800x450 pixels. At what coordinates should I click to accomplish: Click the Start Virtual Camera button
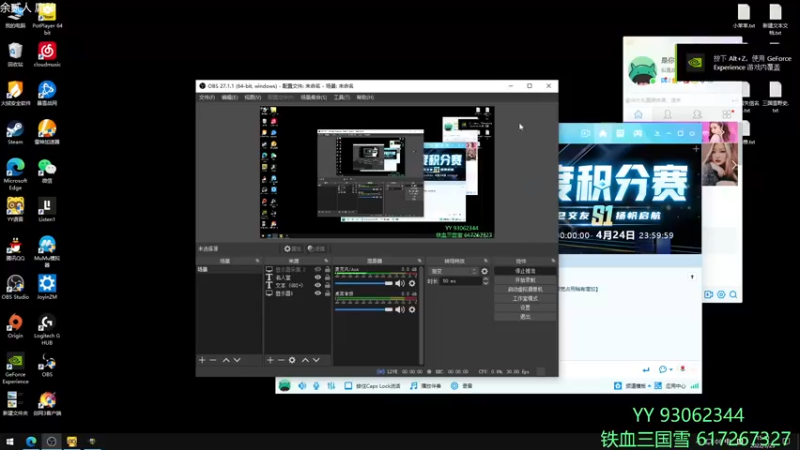(x=525, y=289)
